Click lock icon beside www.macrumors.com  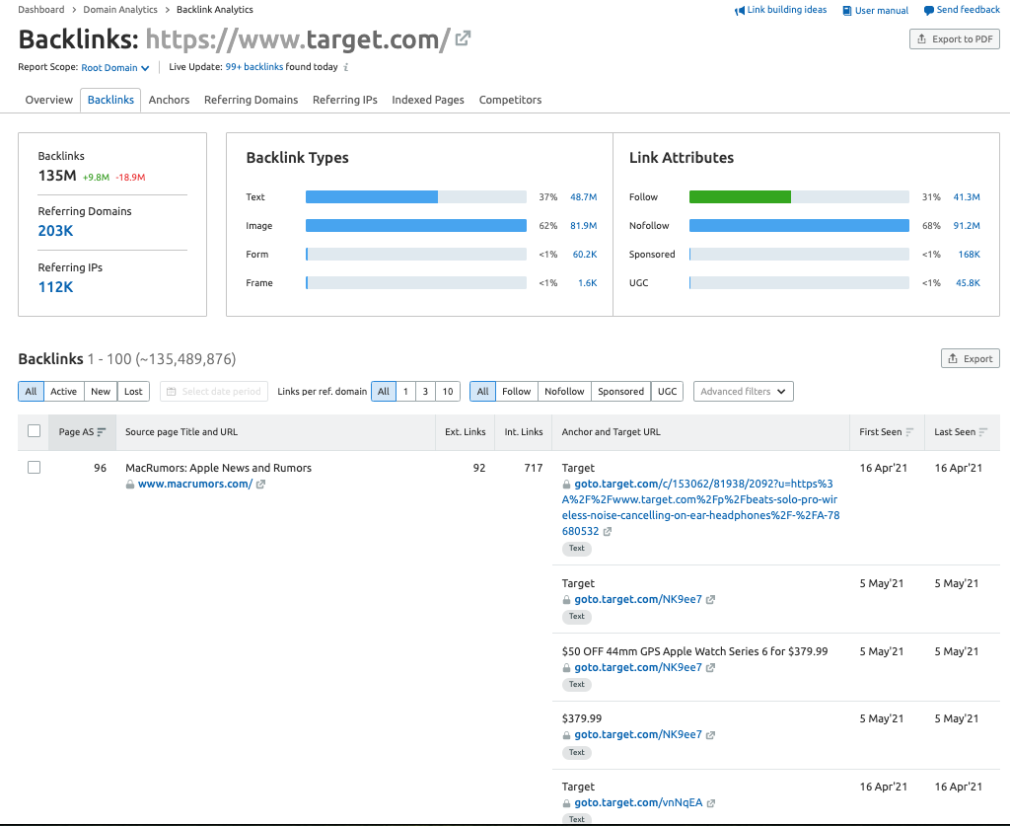[130, 484]
